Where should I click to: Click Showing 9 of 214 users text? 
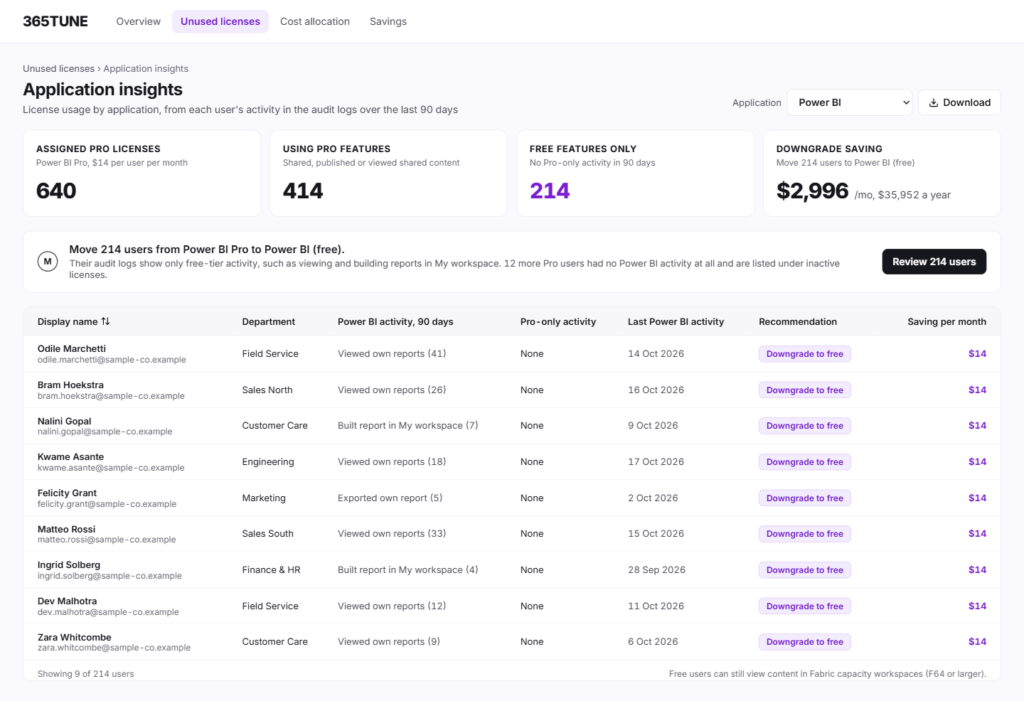(x=86, y=674)
